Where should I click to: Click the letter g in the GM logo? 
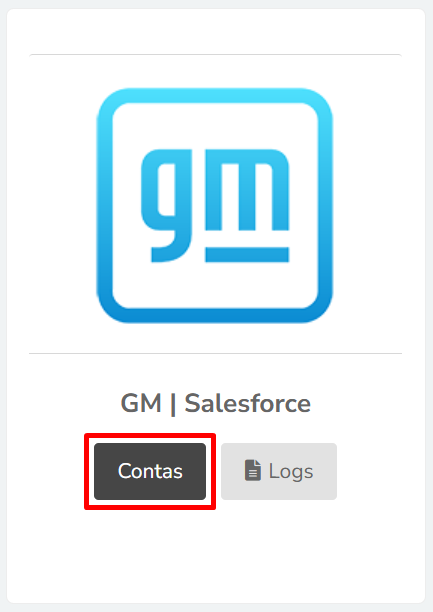(167, 205)
